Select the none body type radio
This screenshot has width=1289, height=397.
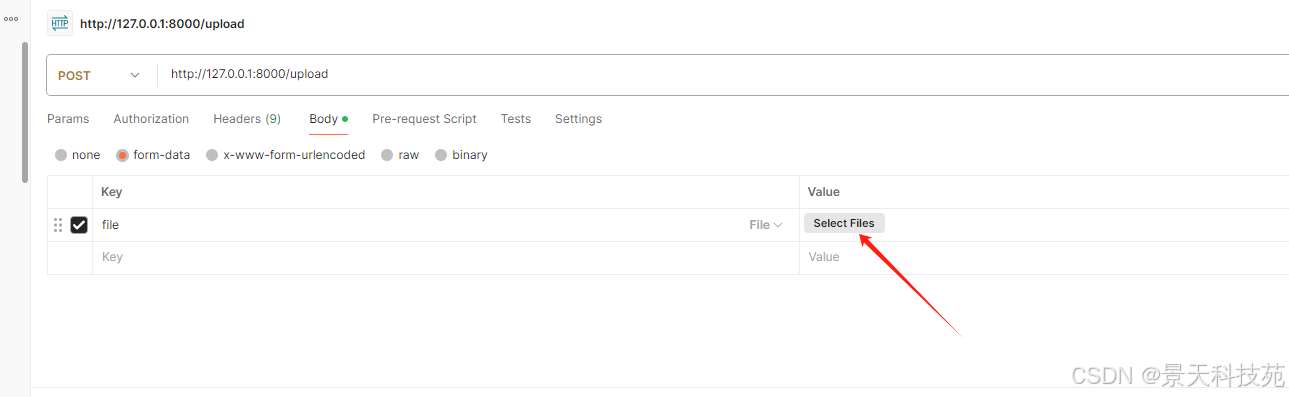[61, 155]
